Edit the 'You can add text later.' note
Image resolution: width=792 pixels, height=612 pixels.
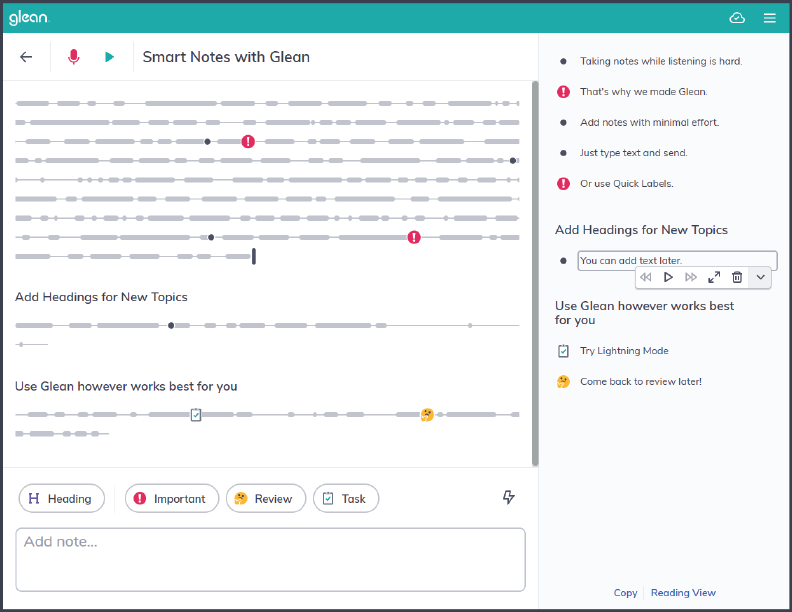[677, 261]
